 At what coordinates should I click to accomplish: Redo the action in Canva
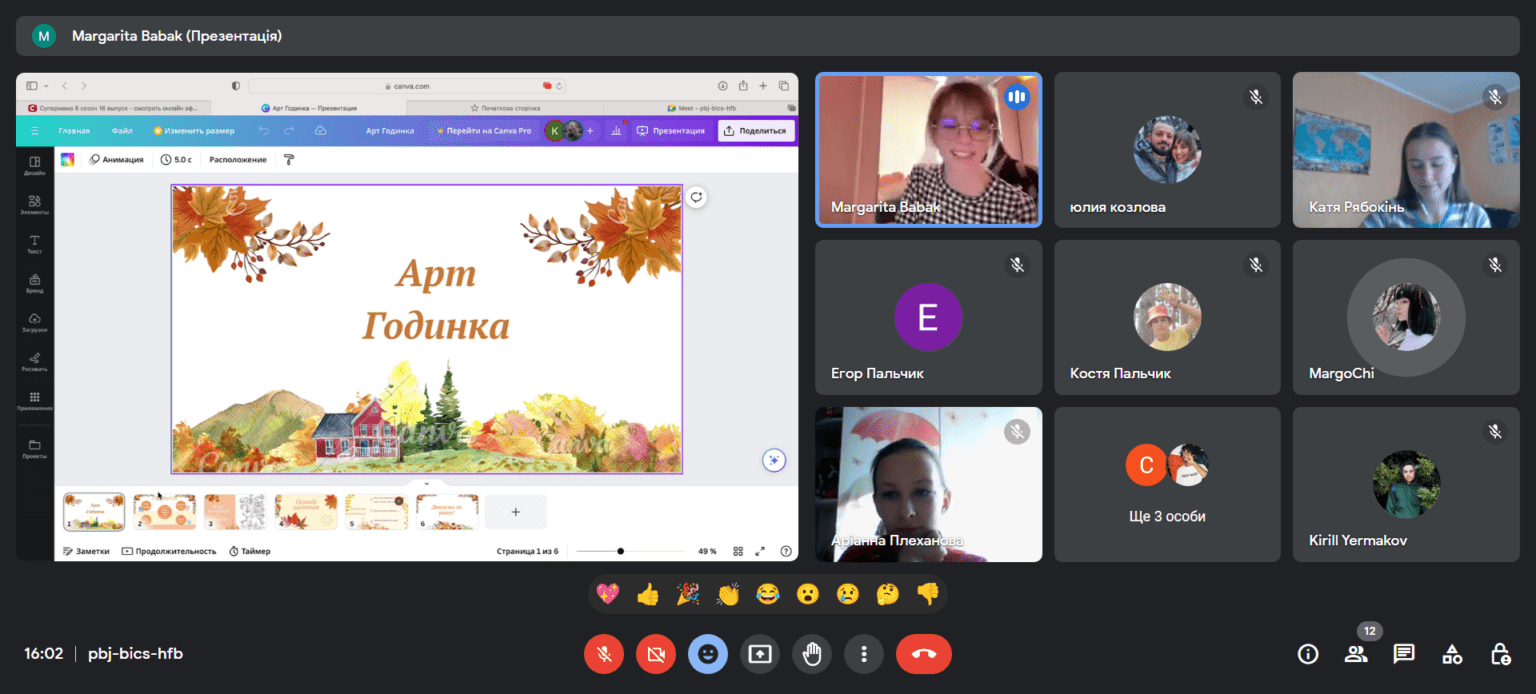tap(289, 131)
